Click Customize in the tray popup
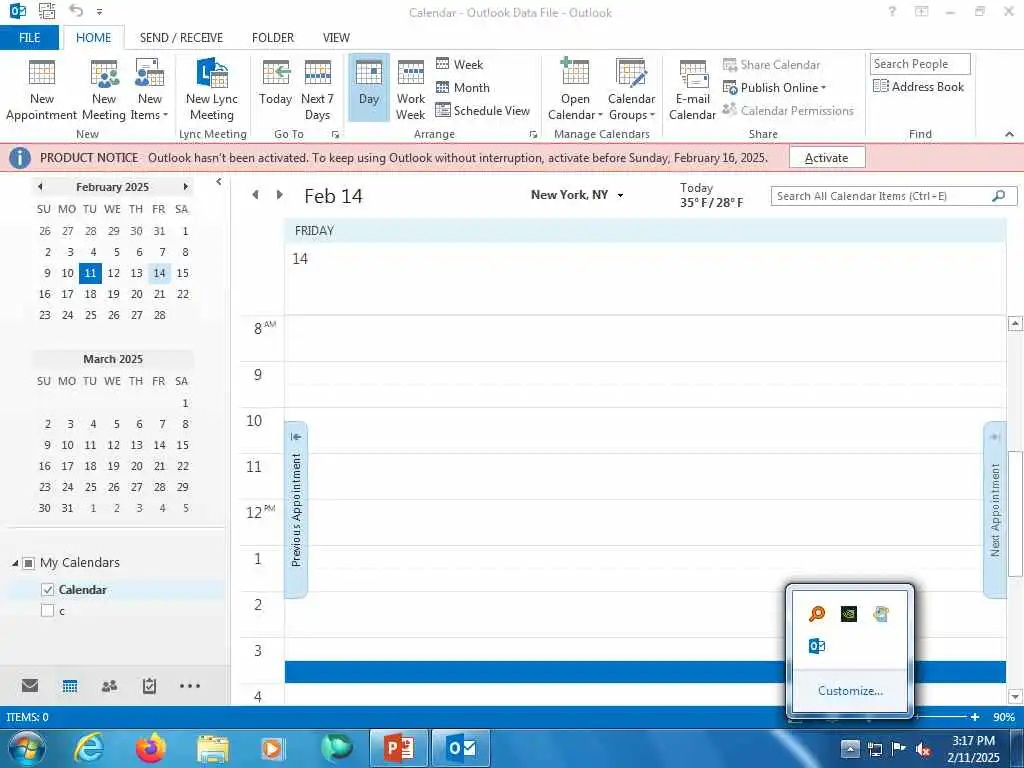Viewport: 1024px width, 768px height. coord(850,691)
